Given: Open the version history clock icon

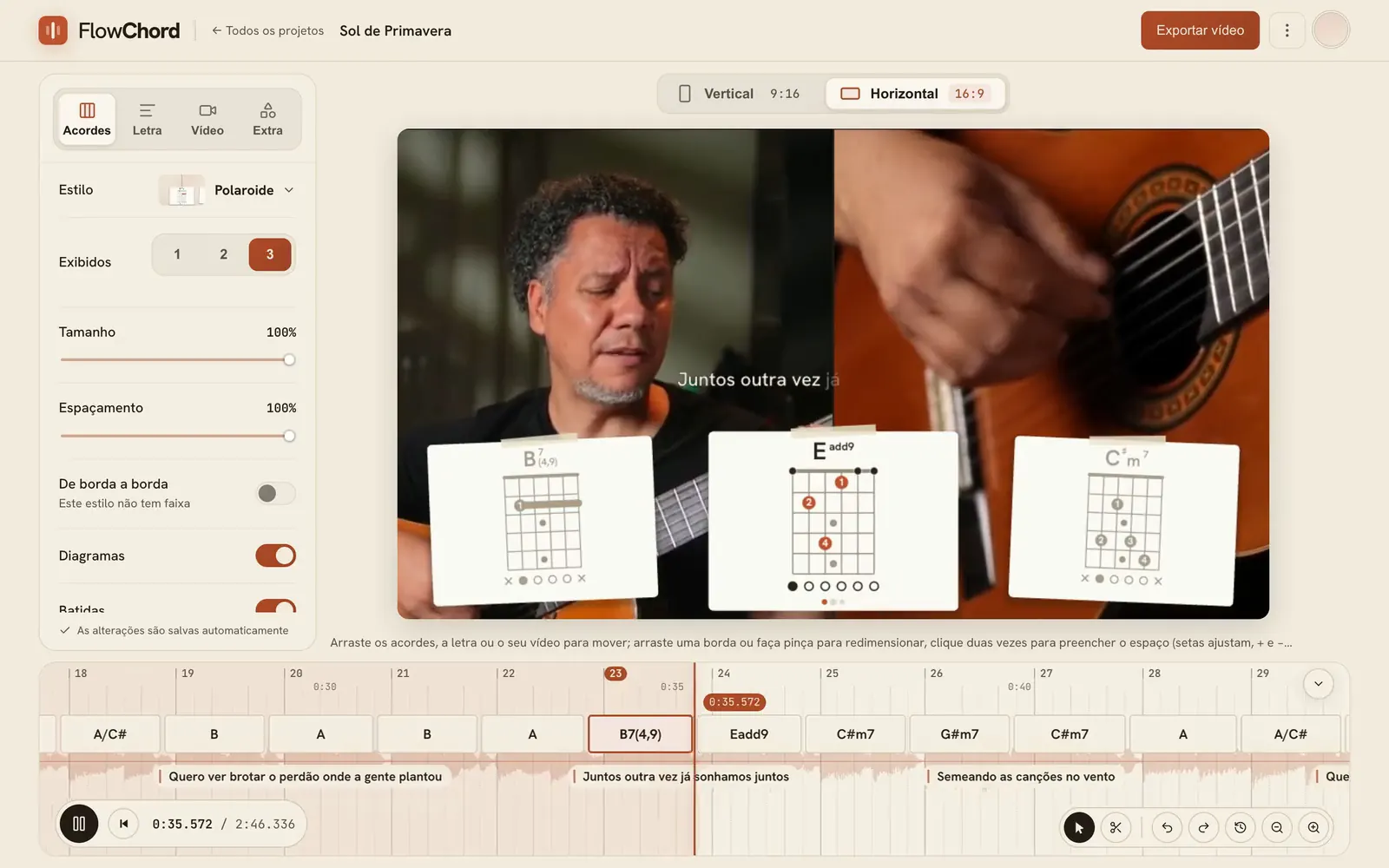Looking at the screenshot, I should (x=1240, y=827).
